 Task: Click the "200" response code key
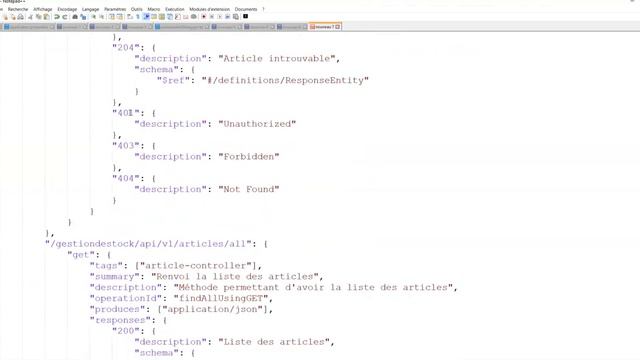[126, 331]
